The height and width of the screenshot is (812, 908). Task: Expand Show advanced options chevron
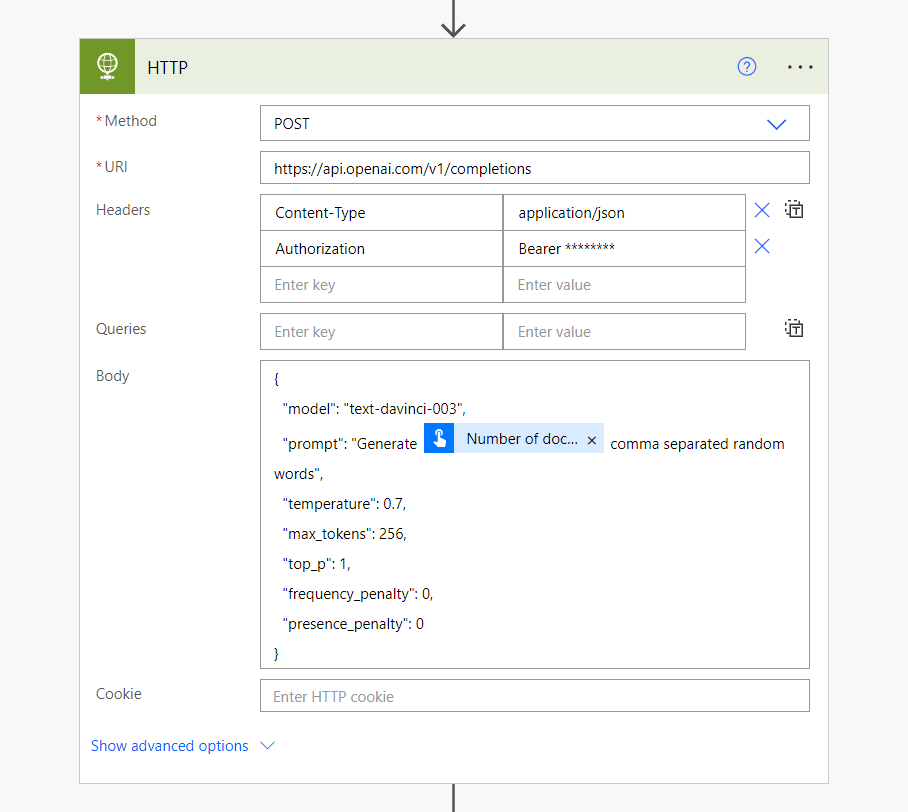[x=267, y=746]
